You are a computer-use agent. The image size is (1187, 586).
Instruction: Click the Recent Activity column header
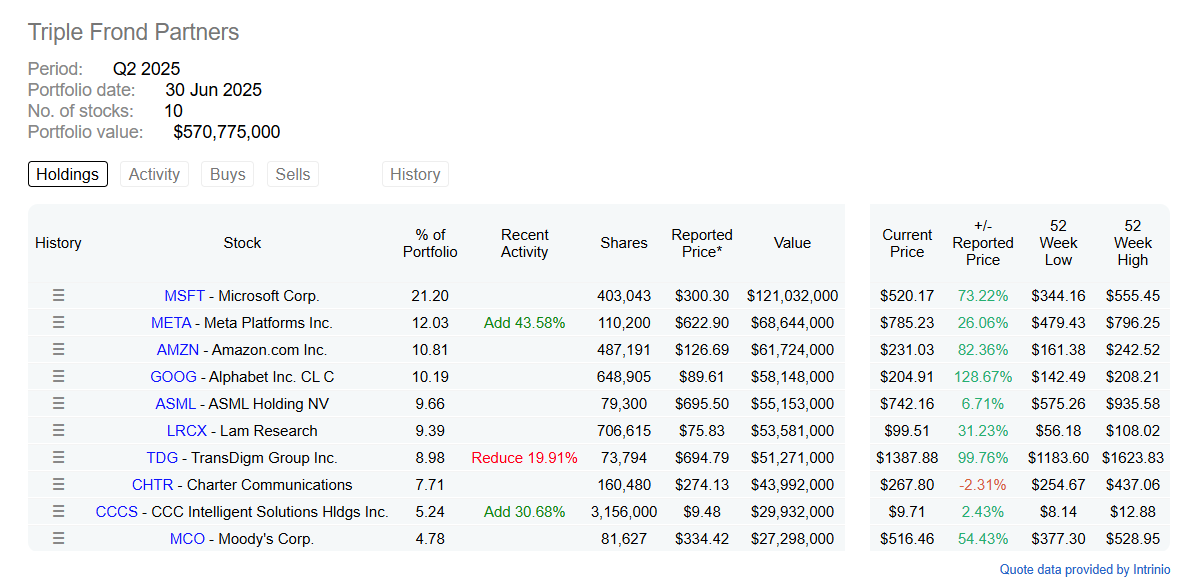click(525, 243)
